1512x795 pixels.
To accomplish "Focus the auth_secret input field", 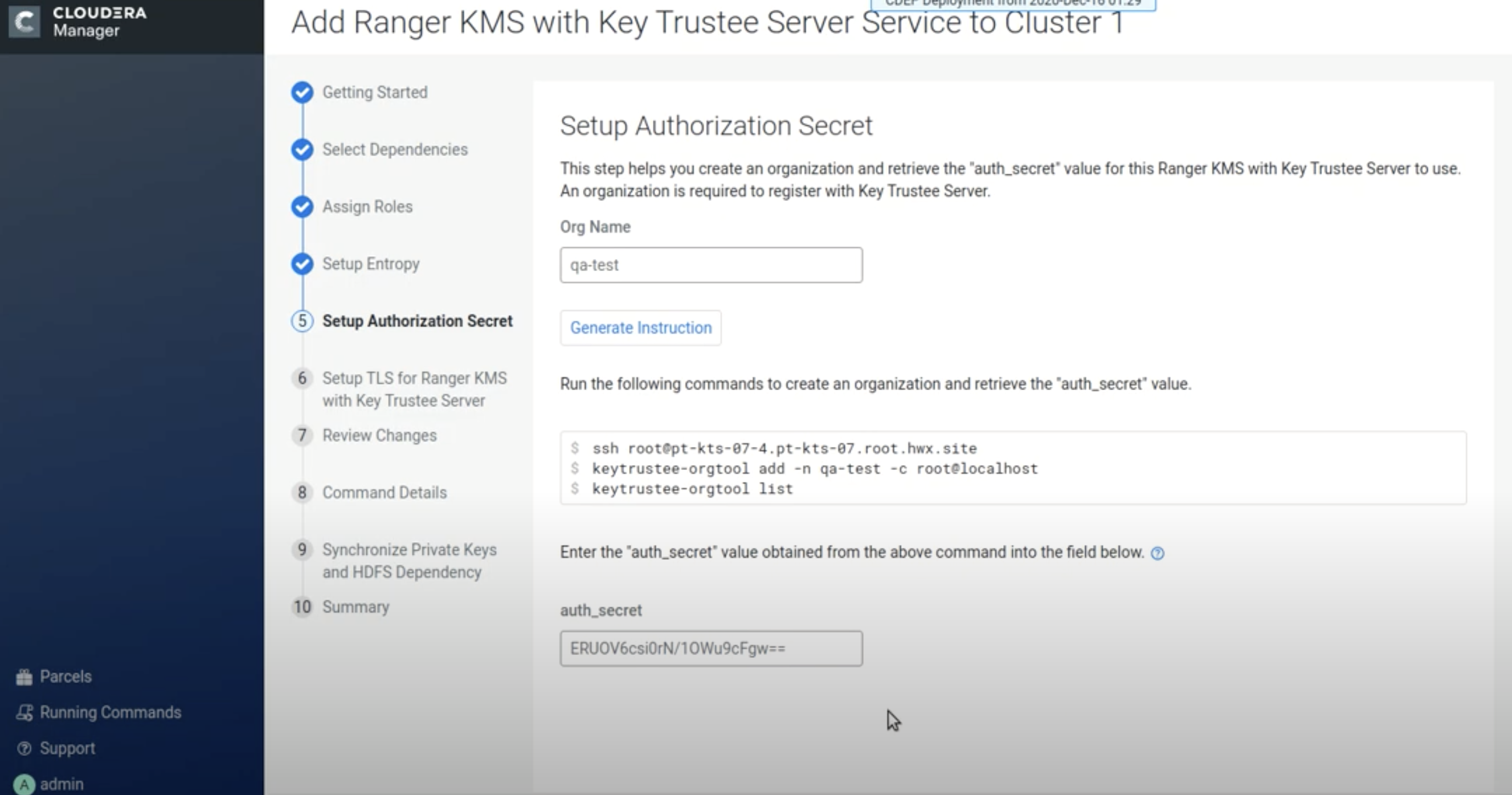I will [x=712, y=649].
